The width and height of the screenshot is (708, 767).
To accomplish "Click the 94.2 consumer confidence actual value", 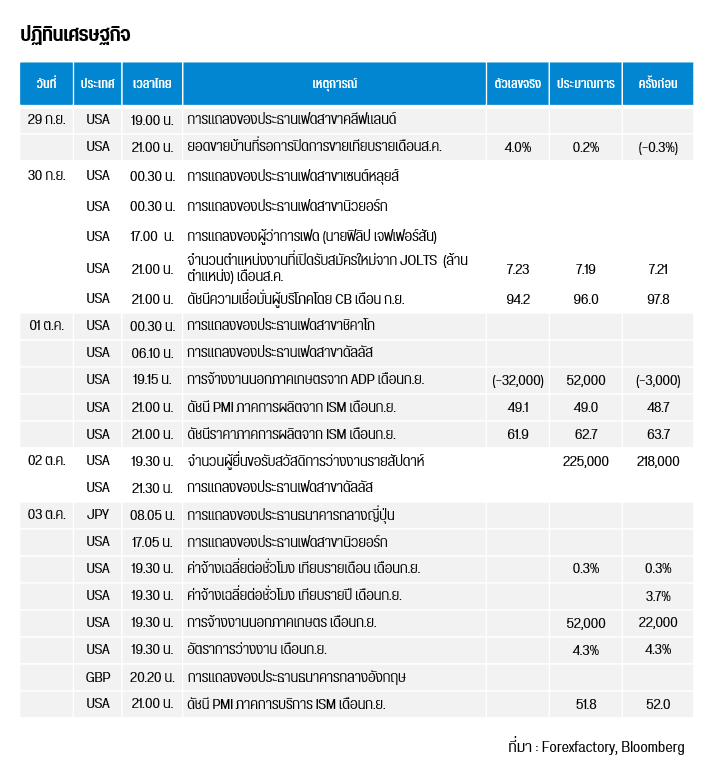I will (517, 299).
